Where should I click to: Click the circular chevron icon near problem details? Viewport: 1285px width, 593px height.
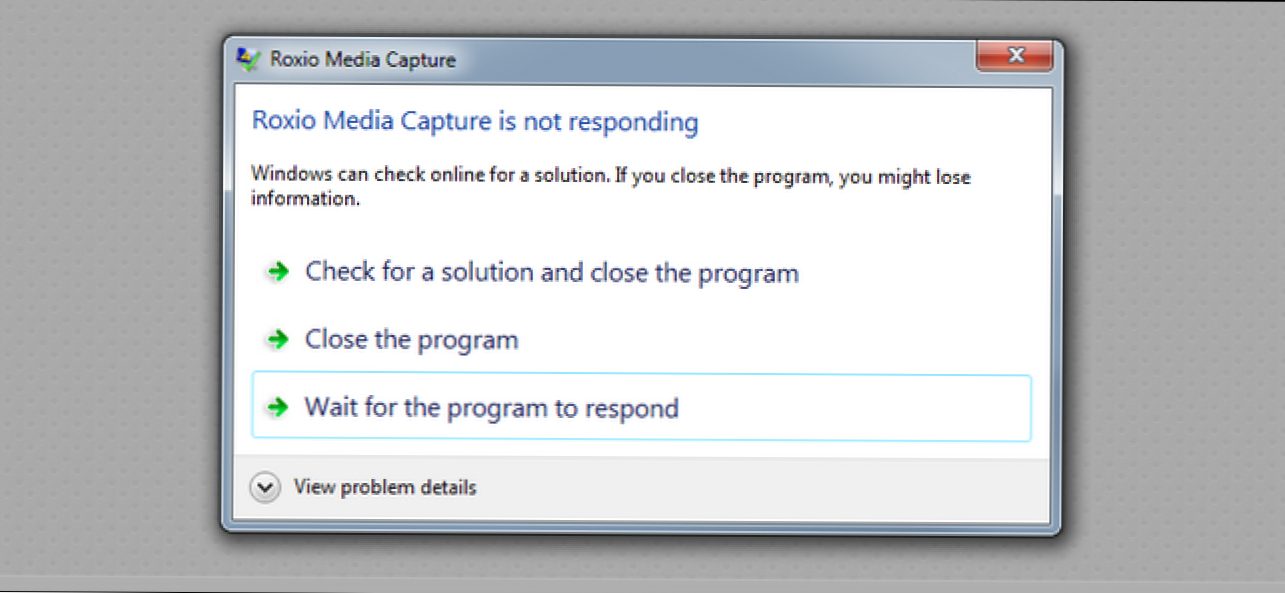click(264, 487)
